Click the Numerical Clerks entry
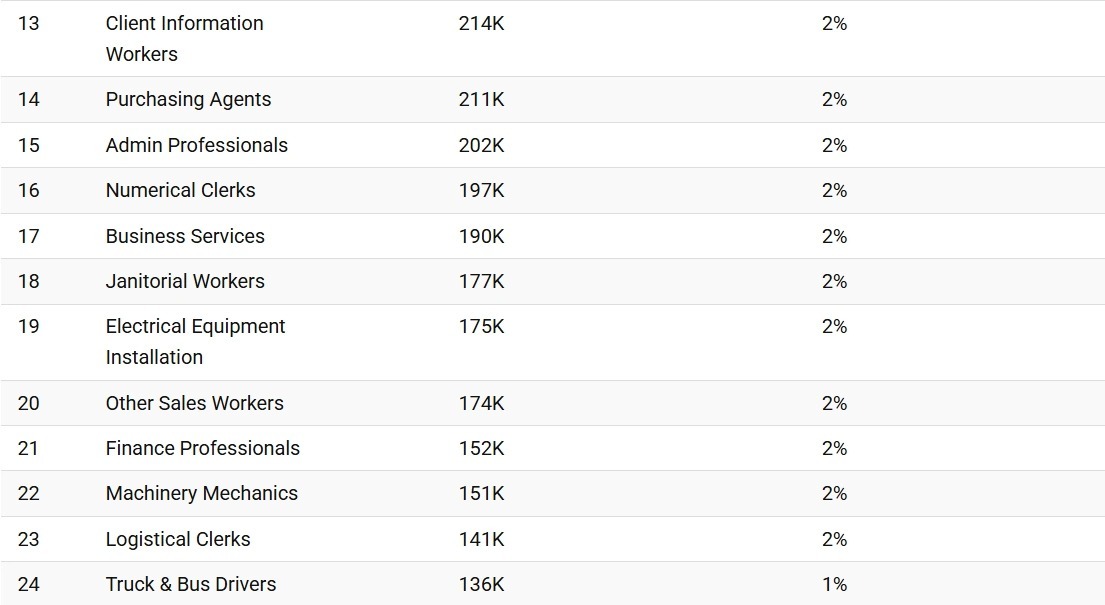1105x605 pixels. point(180,190)
